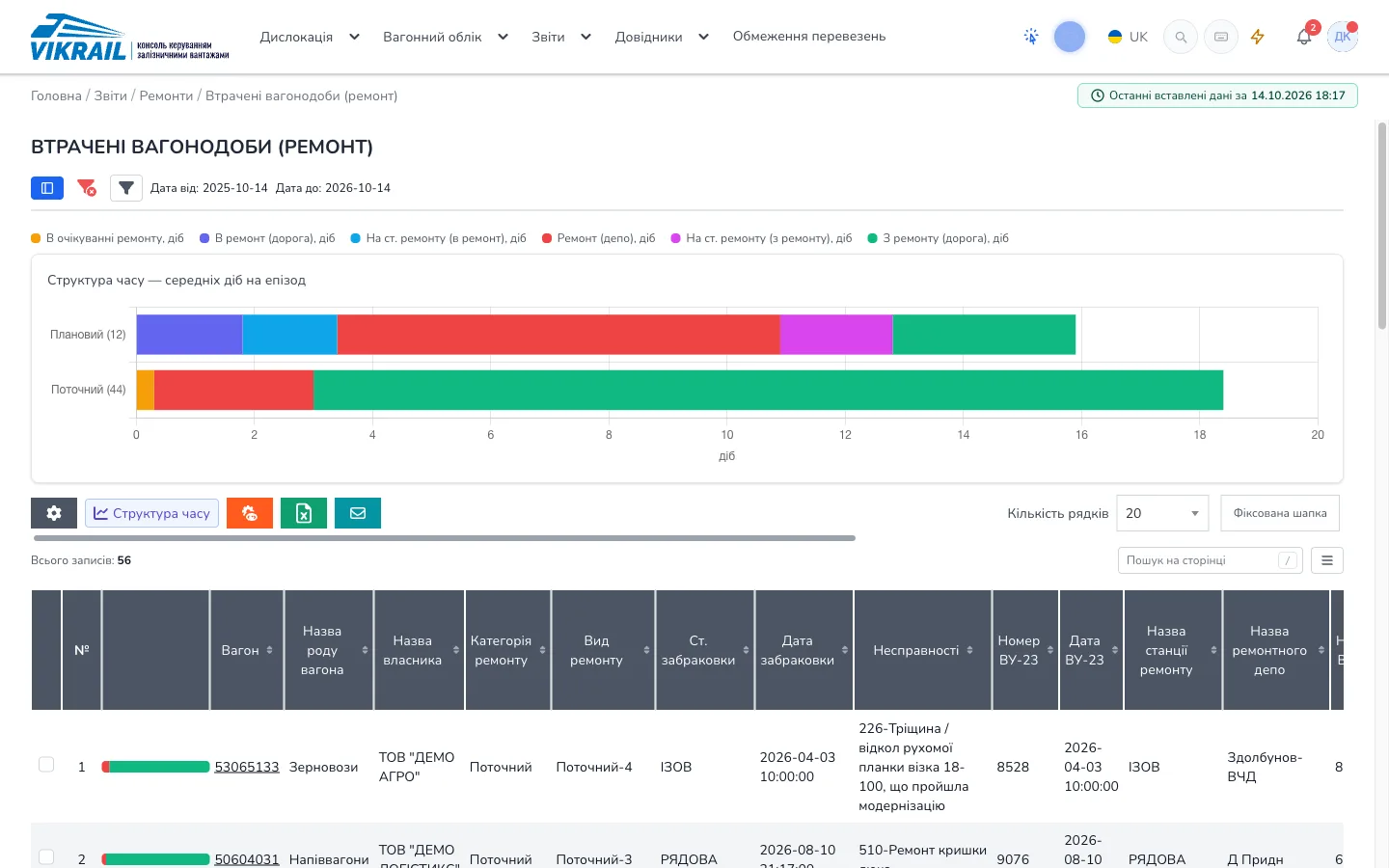The image size is (1389, 868).
Task: Open the hamburger menu next to page search
Action: coord(1327,560)
